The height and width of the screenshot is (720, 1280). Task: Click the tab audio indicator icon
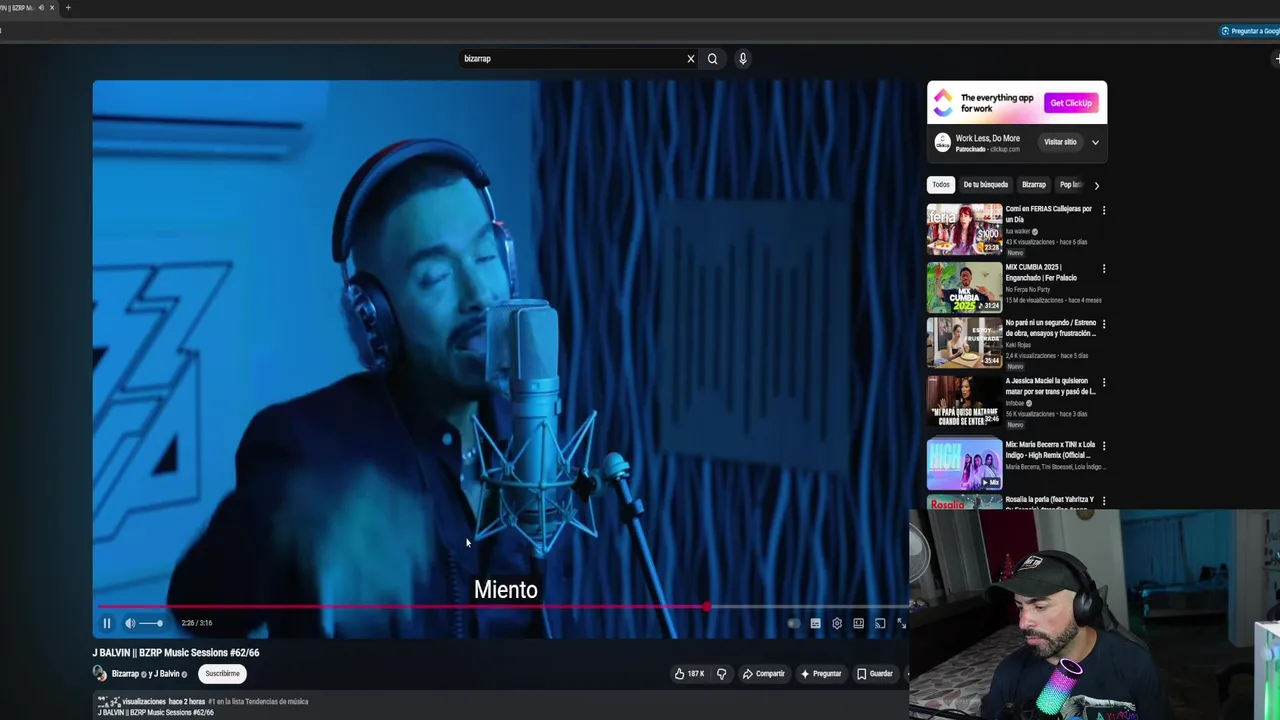41,8
